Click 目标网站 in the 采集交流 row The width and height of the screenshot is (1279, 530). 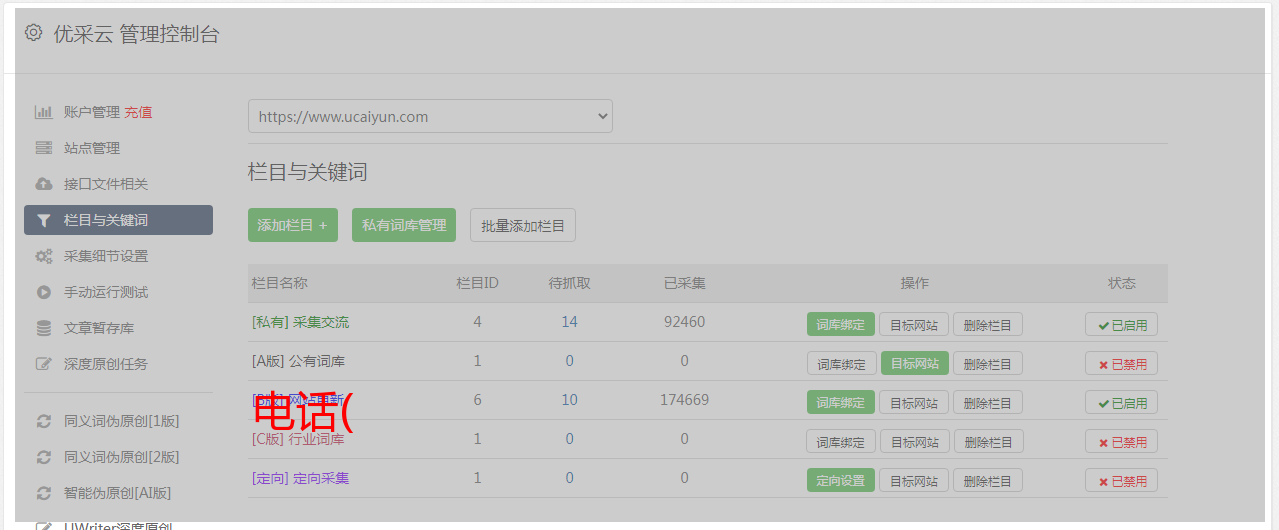[914, 324]
